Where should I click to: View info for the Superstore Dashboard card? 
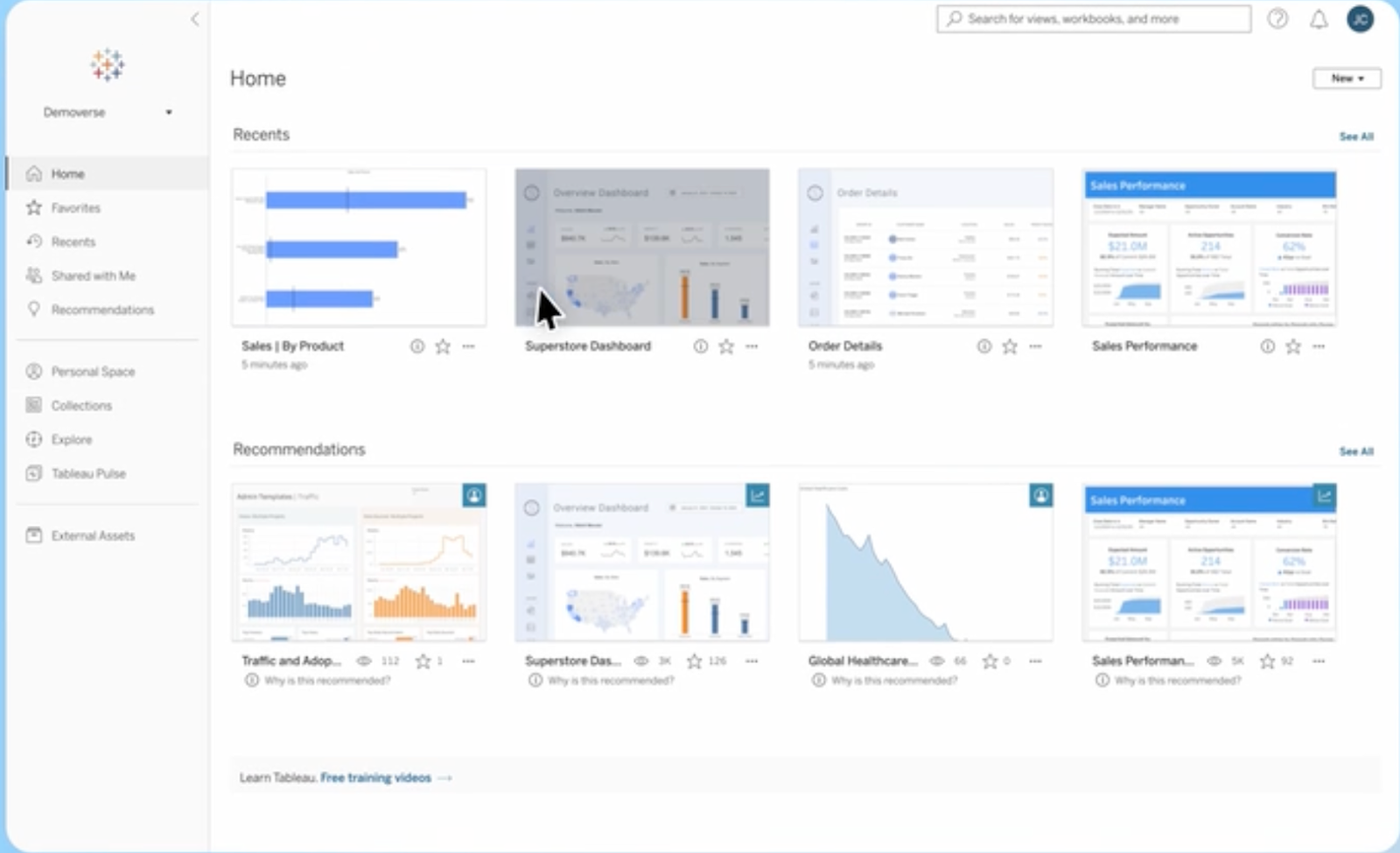tap(700, 346)
